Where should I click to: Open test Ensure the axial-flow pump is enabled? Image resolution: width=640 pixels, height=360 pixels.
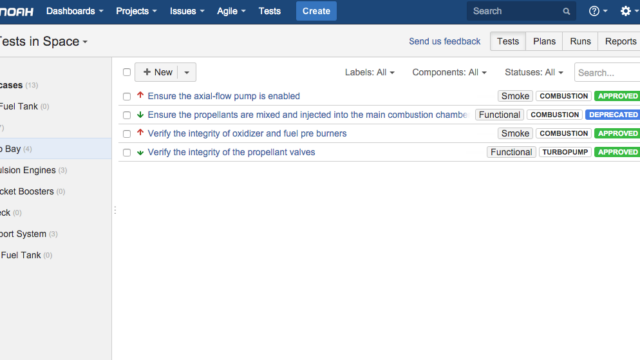click(224, 96)
